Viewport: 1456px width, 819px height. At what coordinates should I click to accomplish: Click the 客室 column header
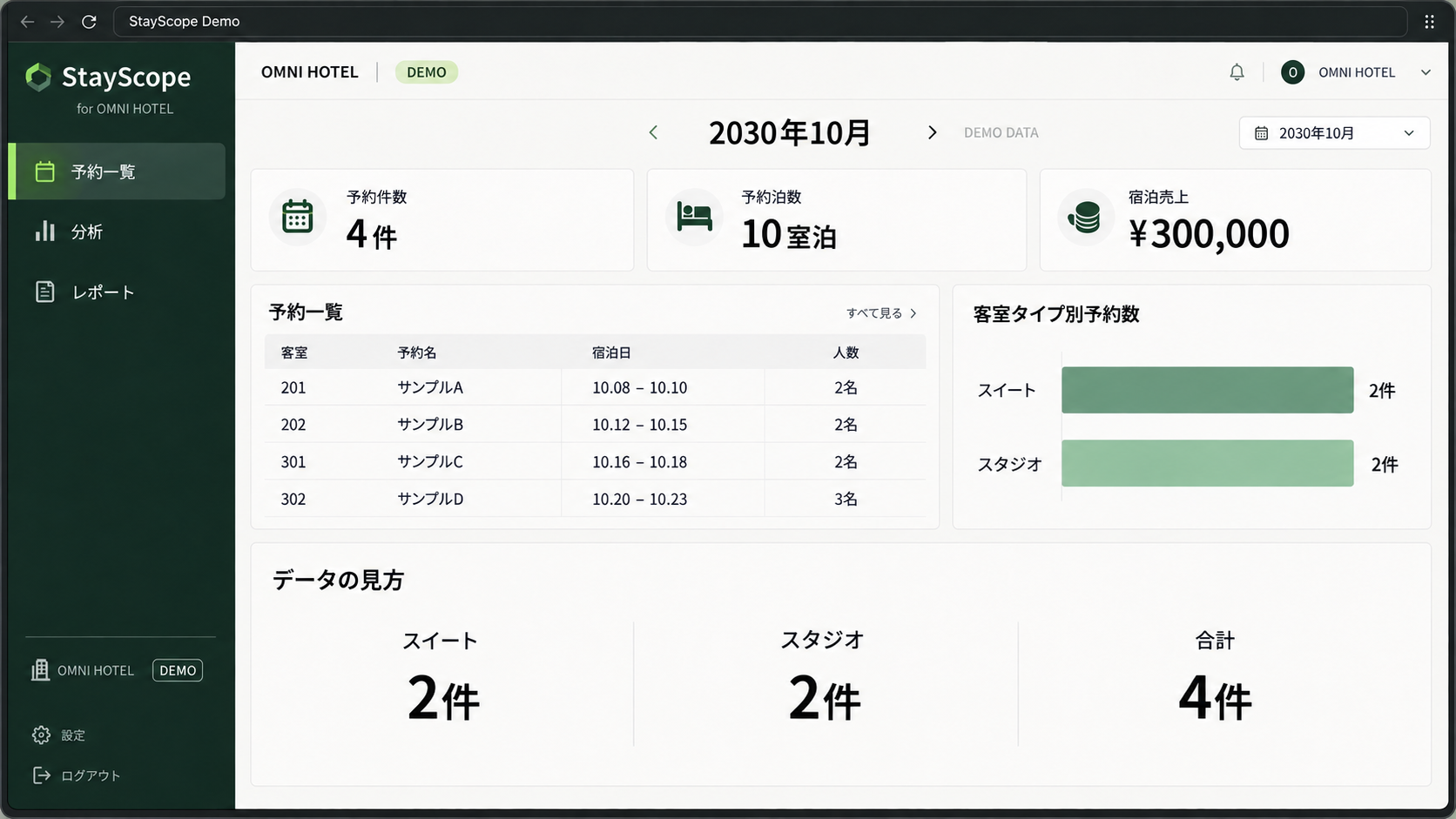pyautogui.click(x=294, y=352)
